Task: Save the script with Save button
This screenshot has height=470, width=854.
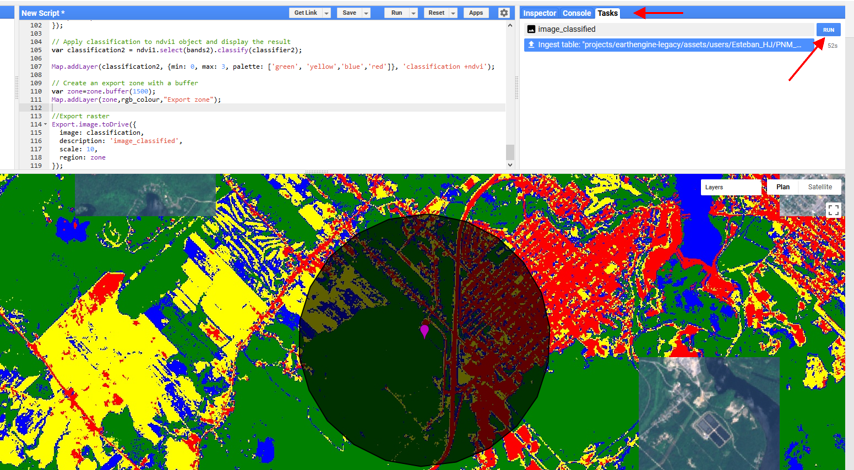Action: (x=350, y=13)
